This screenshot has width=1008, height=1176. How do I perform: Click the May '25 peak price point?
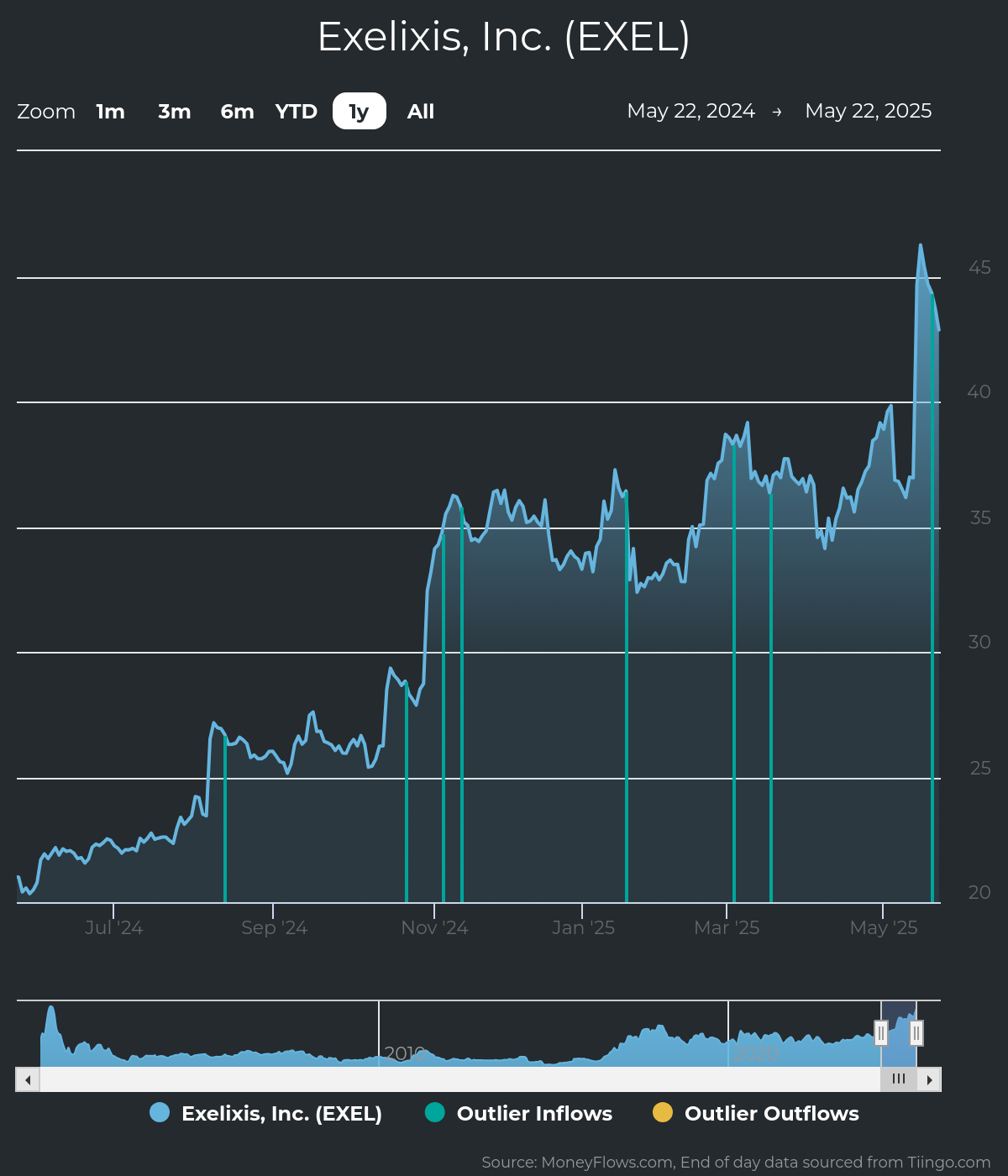[x=921, y=245]
